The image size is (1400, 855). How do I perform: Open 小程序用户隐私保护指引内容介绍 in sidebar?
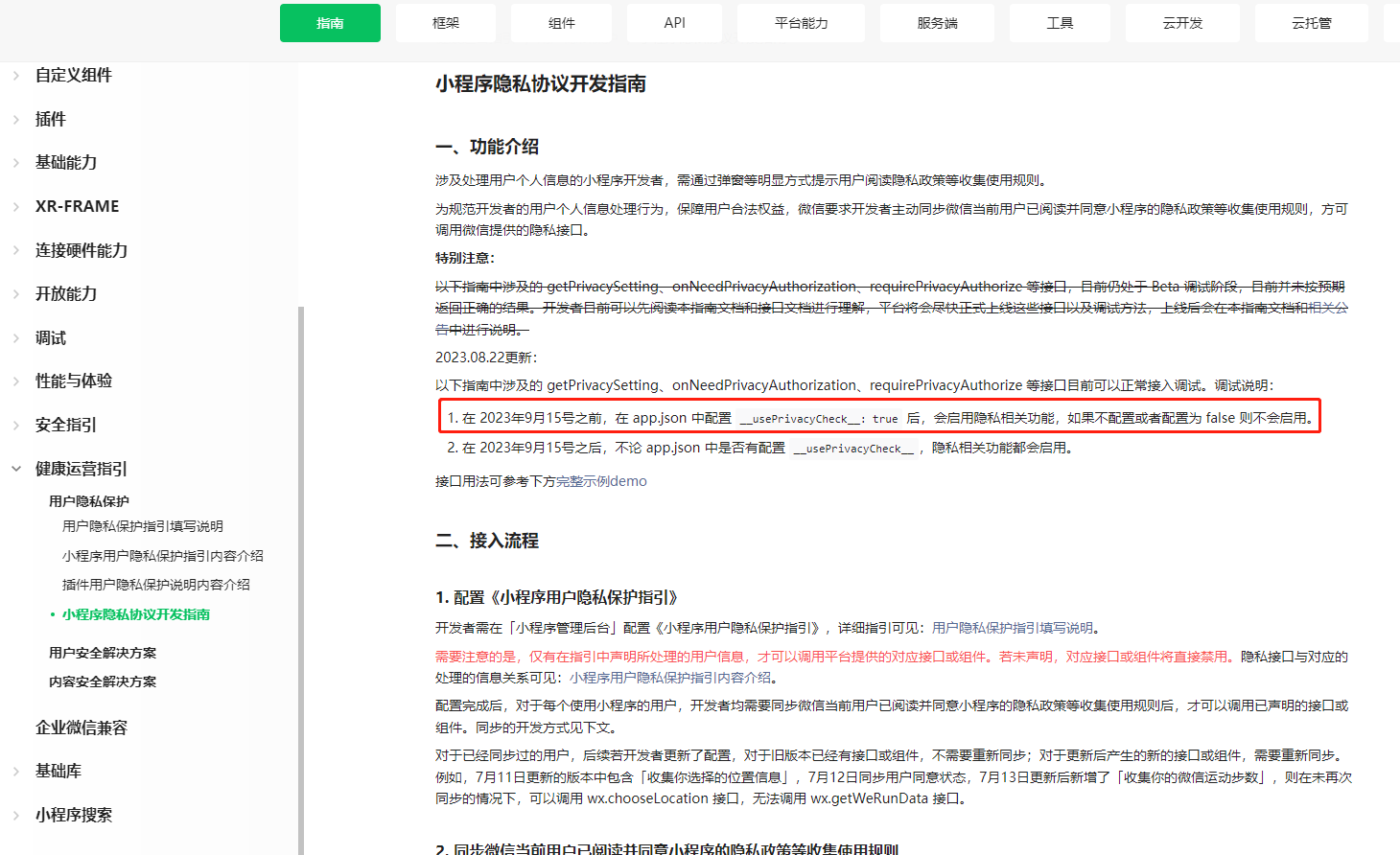(x=163, y=556)
